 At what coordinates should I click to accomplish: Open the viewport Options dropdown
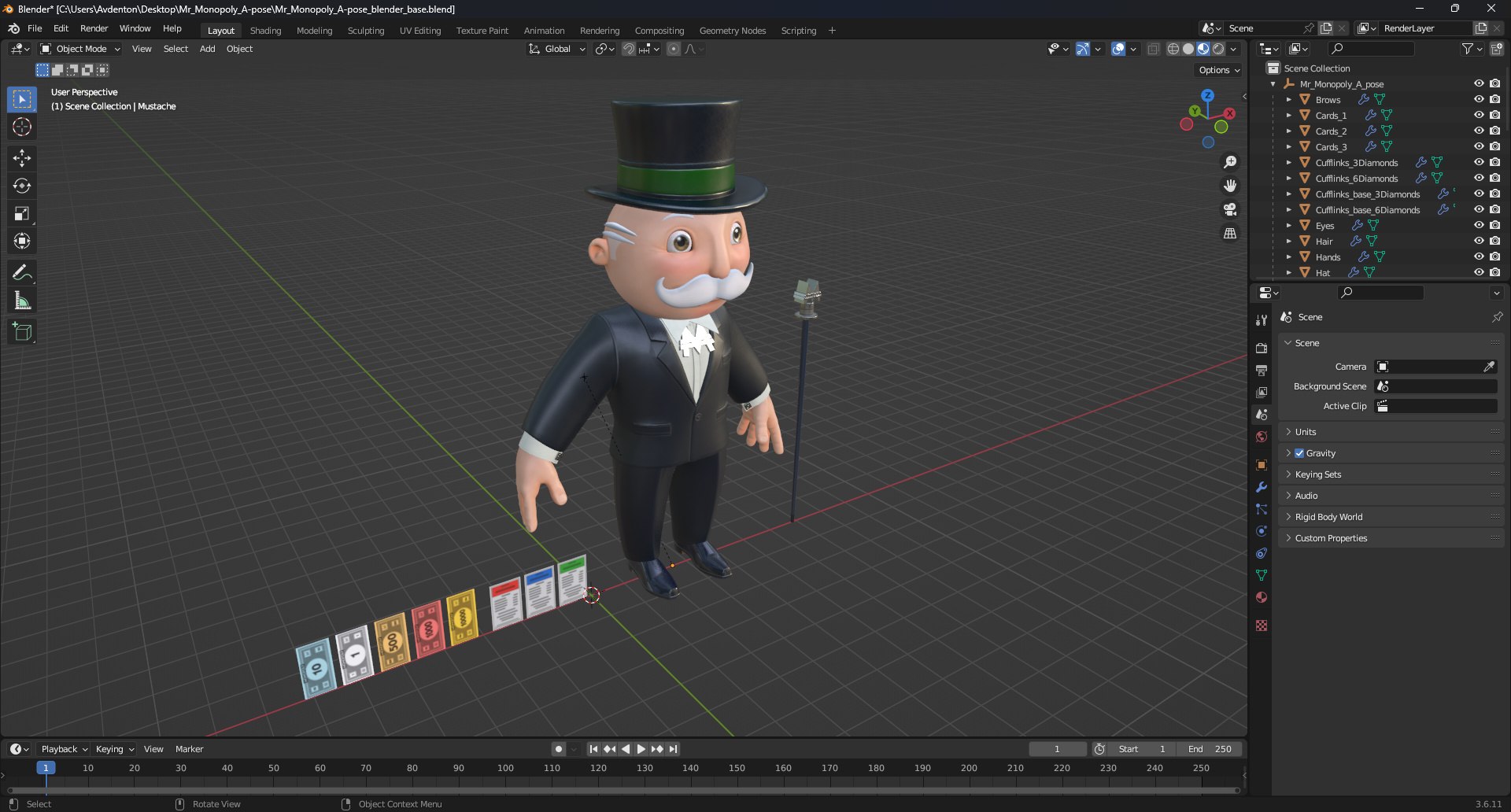click(x=1219, y=70)
